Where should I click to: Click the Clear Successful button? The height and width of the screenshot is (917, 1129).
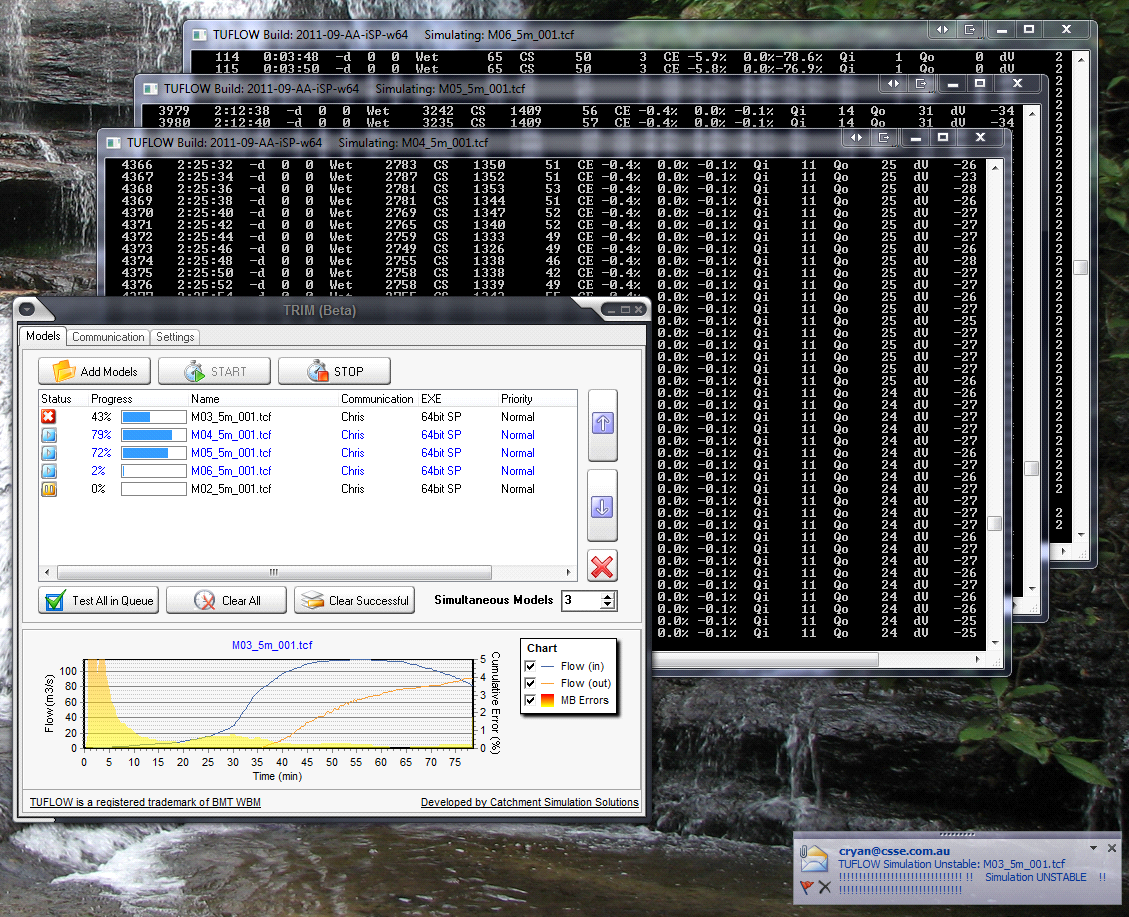point(356,600)
